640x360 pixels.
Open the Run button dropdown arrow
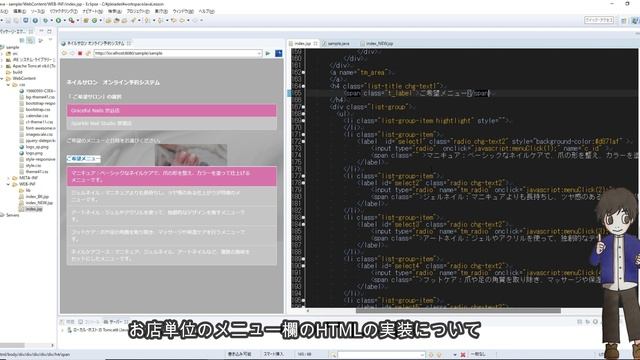(64, 20)
